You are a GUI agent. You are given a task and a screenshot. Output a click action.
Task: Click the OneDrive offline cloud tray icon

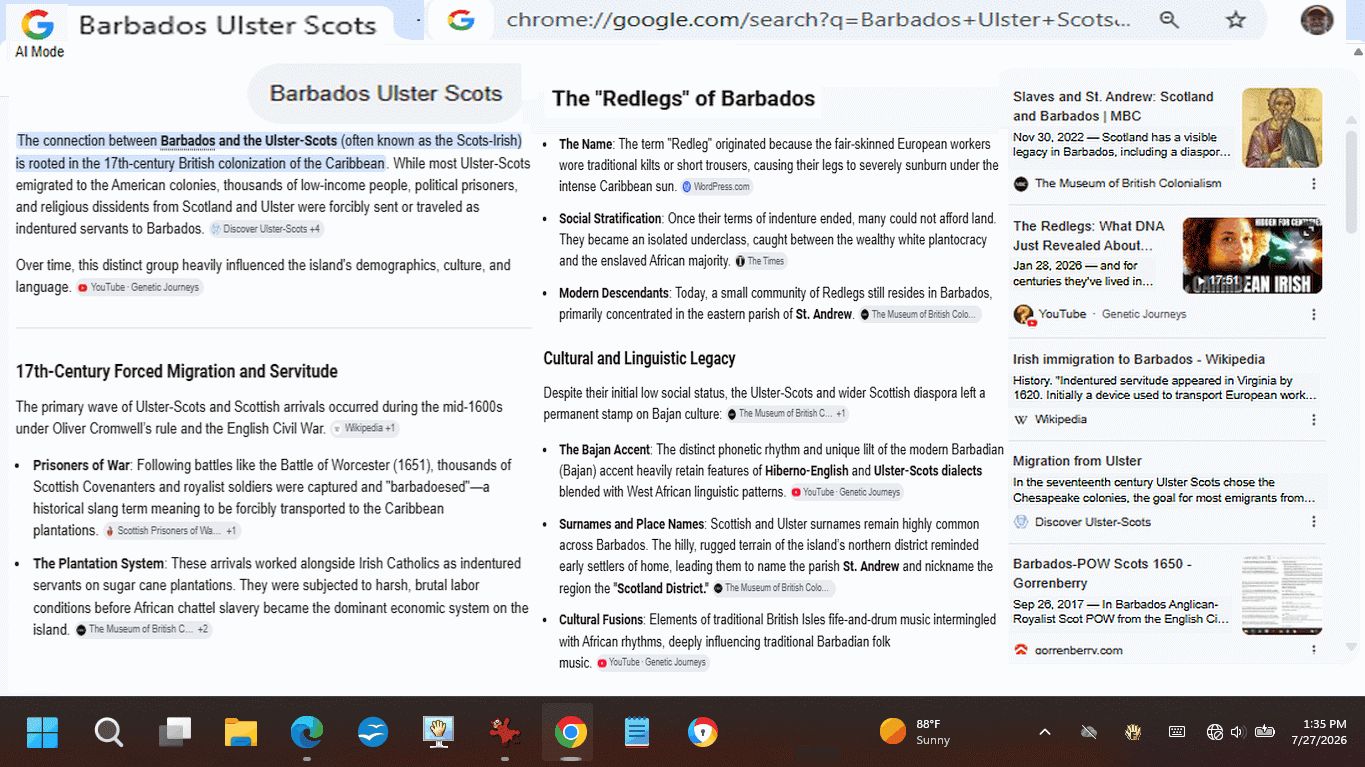click(x=1089, y=732)
